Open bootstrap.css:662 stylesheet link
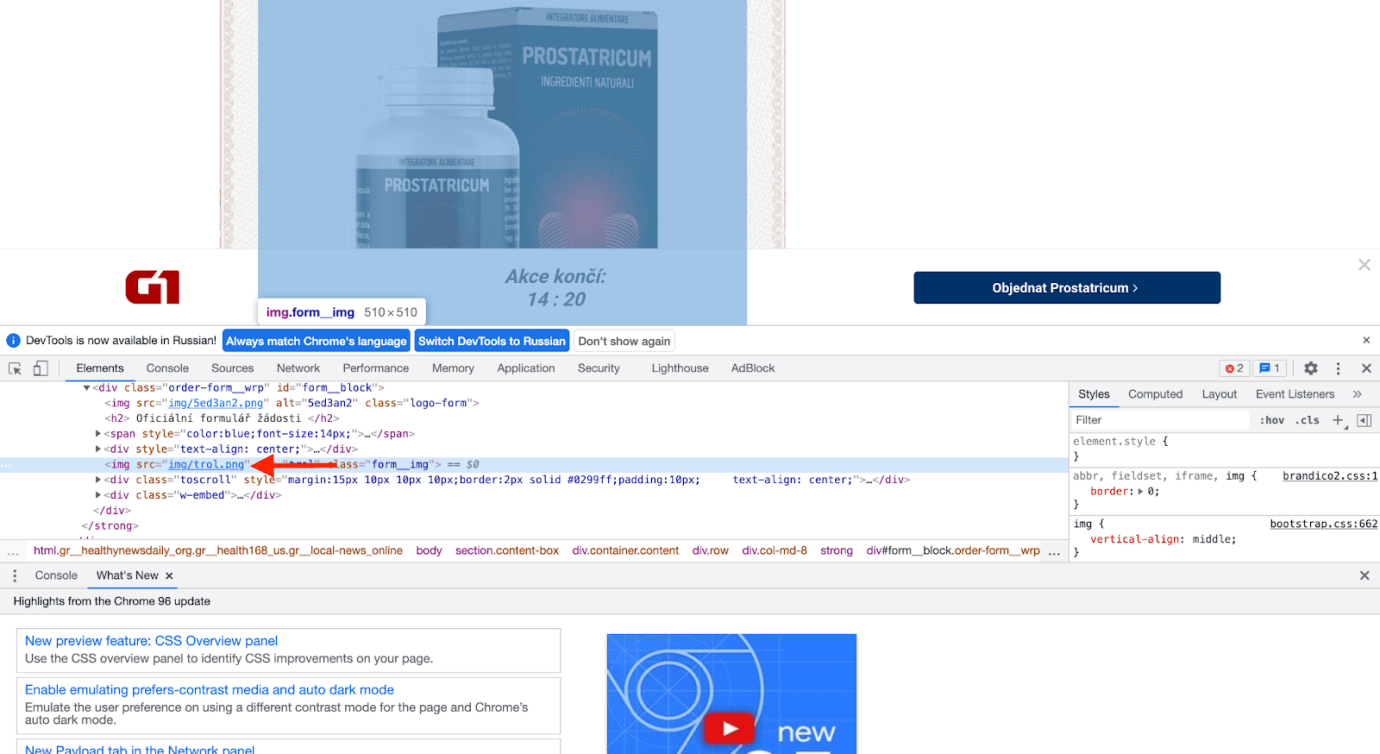Viewport: 1380px width, 754px height. [1324, 524]
